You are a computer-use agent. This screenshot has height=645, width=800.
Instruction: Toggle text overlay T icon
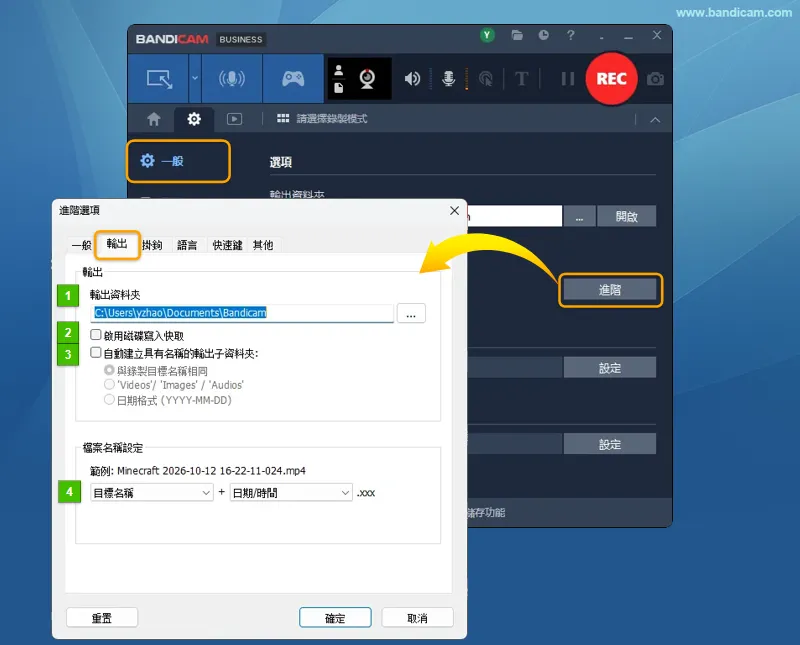tap(521, 79)
